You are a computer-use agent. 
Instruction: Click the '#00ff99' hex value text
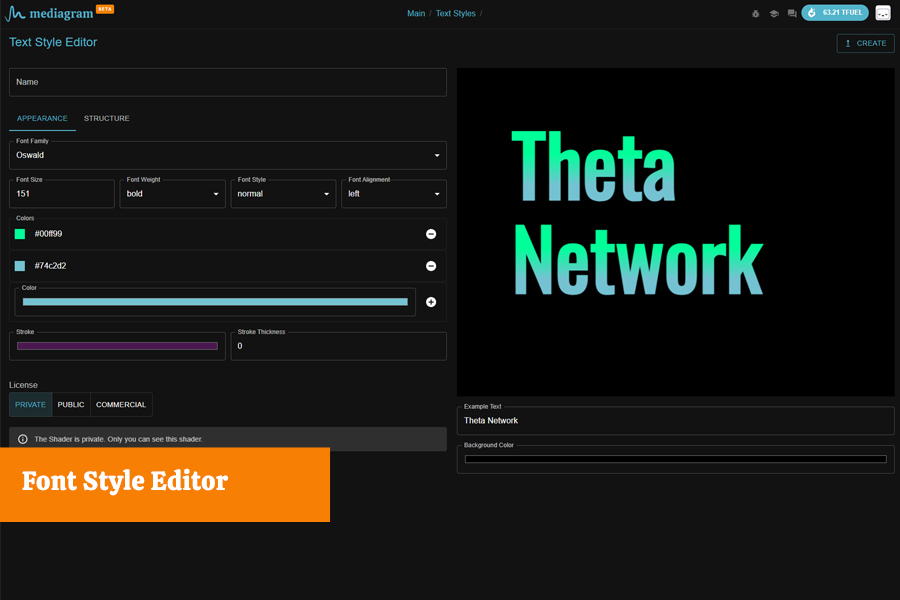[48, 234]
